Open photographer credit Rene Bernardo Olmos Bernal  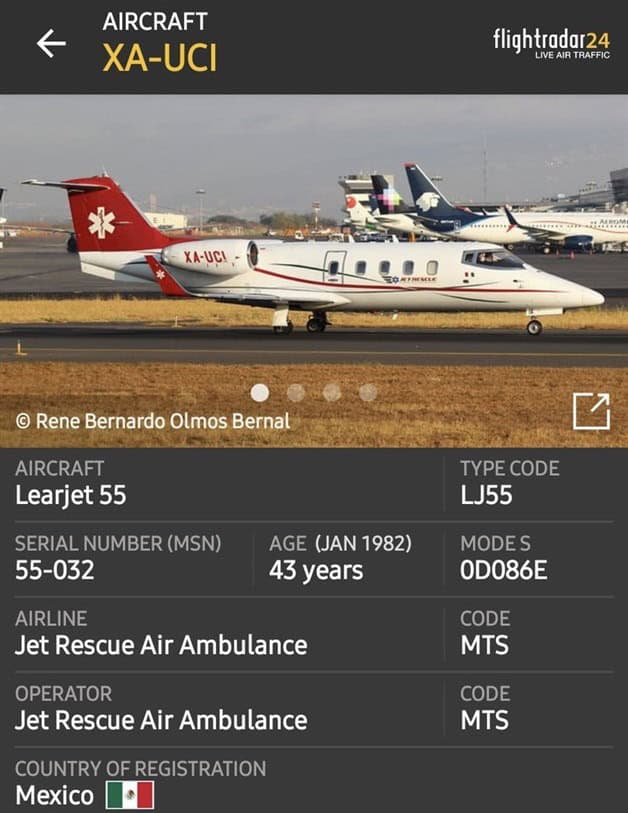[152, 421]
